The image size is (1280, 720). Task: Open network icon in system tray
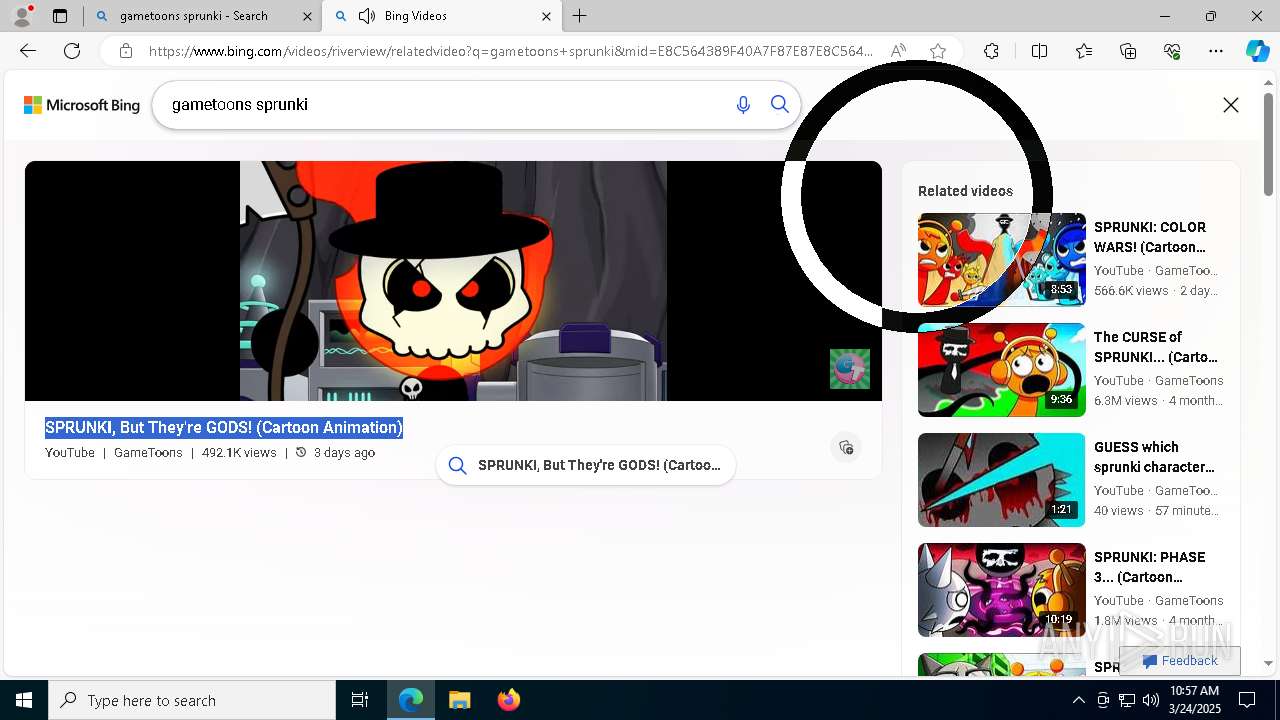coord(1127,700)
